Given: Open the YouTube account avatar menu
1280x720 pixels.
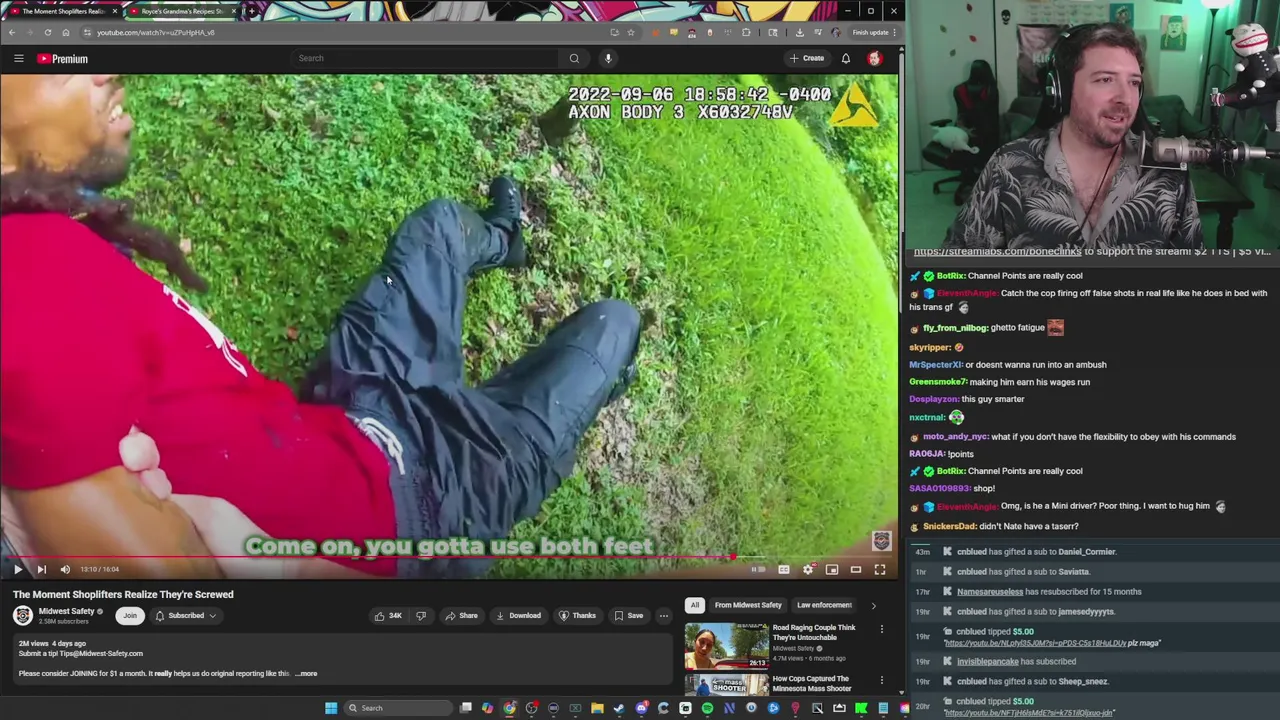Looking at the screenshot, I should click(875, 58).
